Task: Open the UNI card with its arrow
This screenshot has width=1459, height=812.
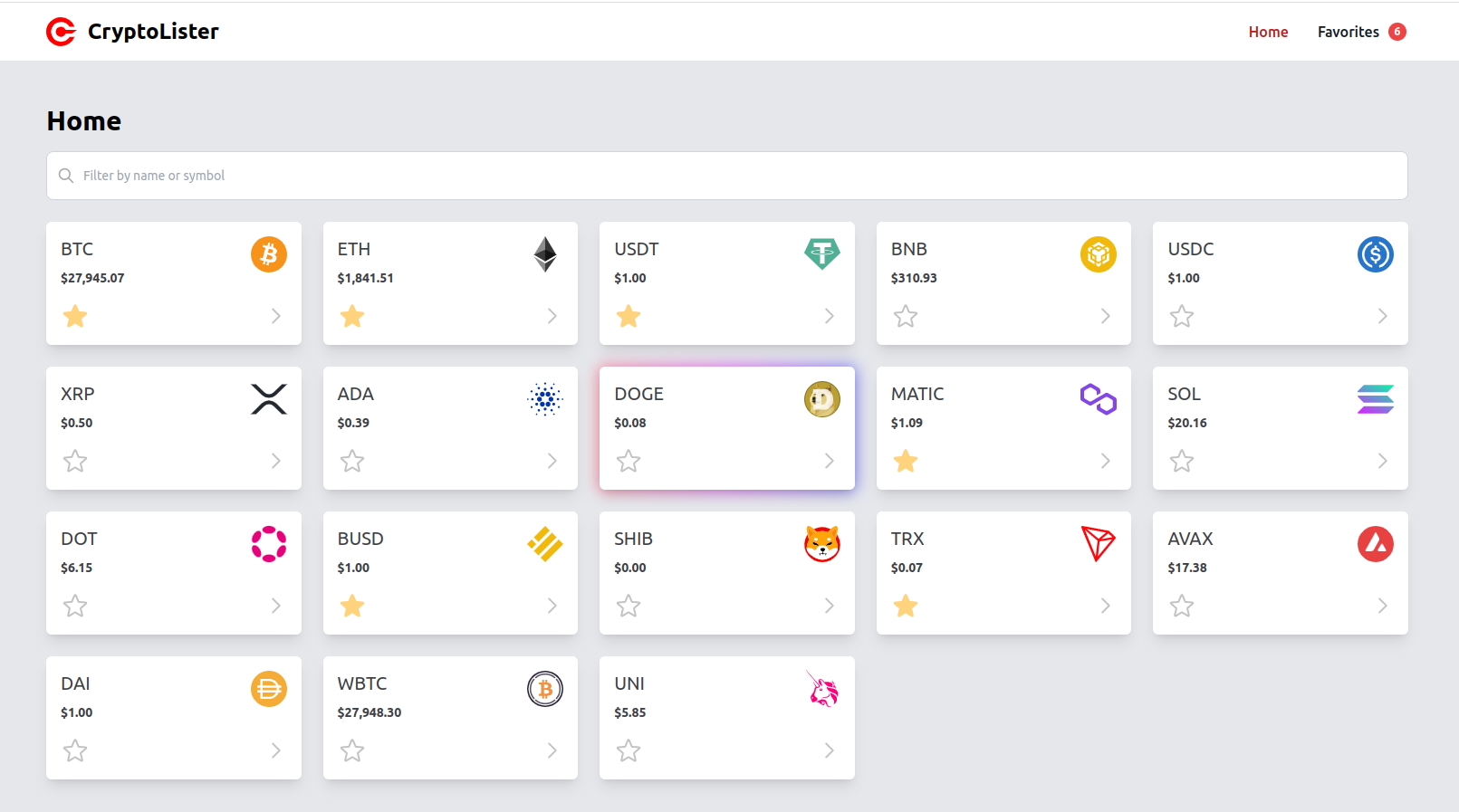Action: pyautogui.click(x=829, y=750)
